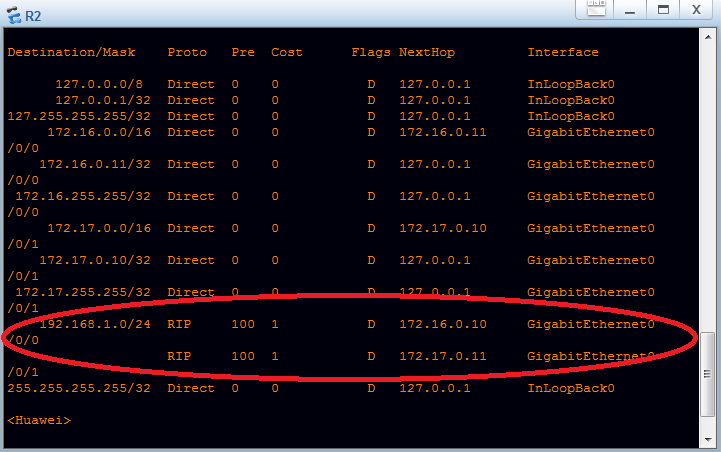Viewport: 721px width, 452px height.
Task: Click the Interface column header
Action: coord(563,52)
